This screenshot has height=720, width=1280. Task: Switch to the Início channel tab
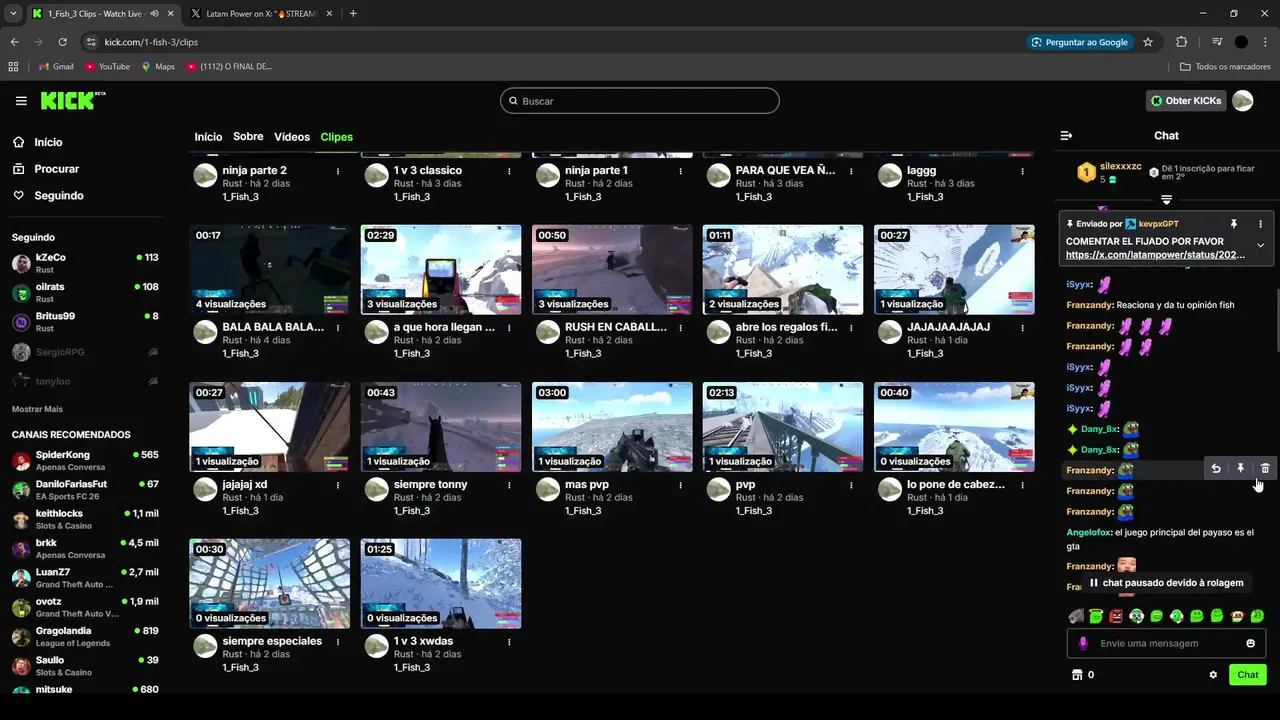click(x=208, y=137)
